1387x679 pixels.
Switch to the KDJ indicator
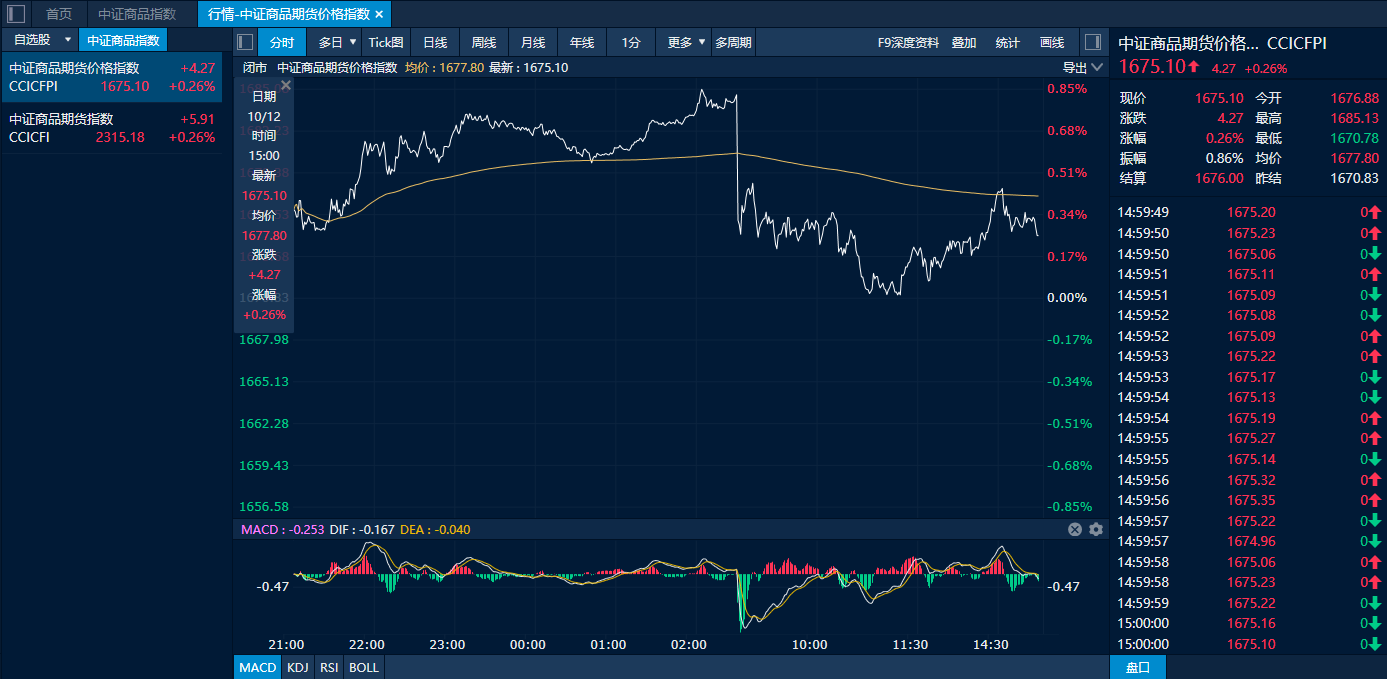click(x=298, y=667)
